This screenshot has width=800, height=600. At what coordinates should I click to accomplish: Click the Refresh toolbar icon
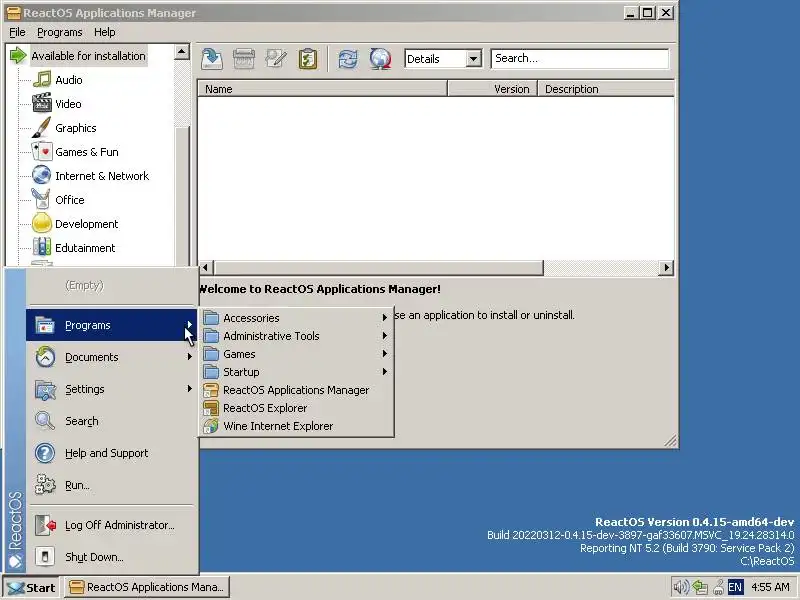click(348, 59)
